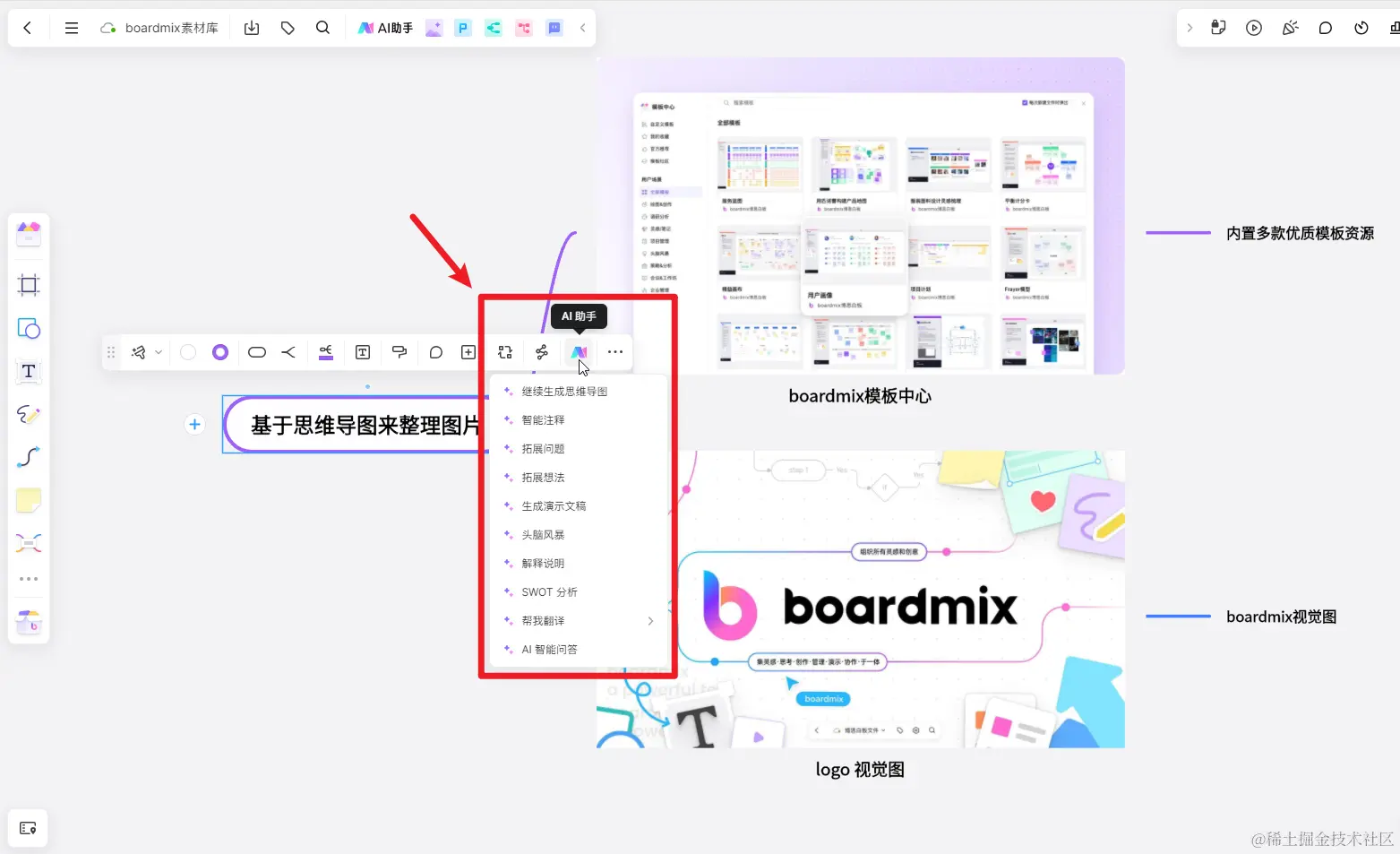Click the share nodes icon in floating toolbar
1400x854 pixels.
tap(542, 352)
